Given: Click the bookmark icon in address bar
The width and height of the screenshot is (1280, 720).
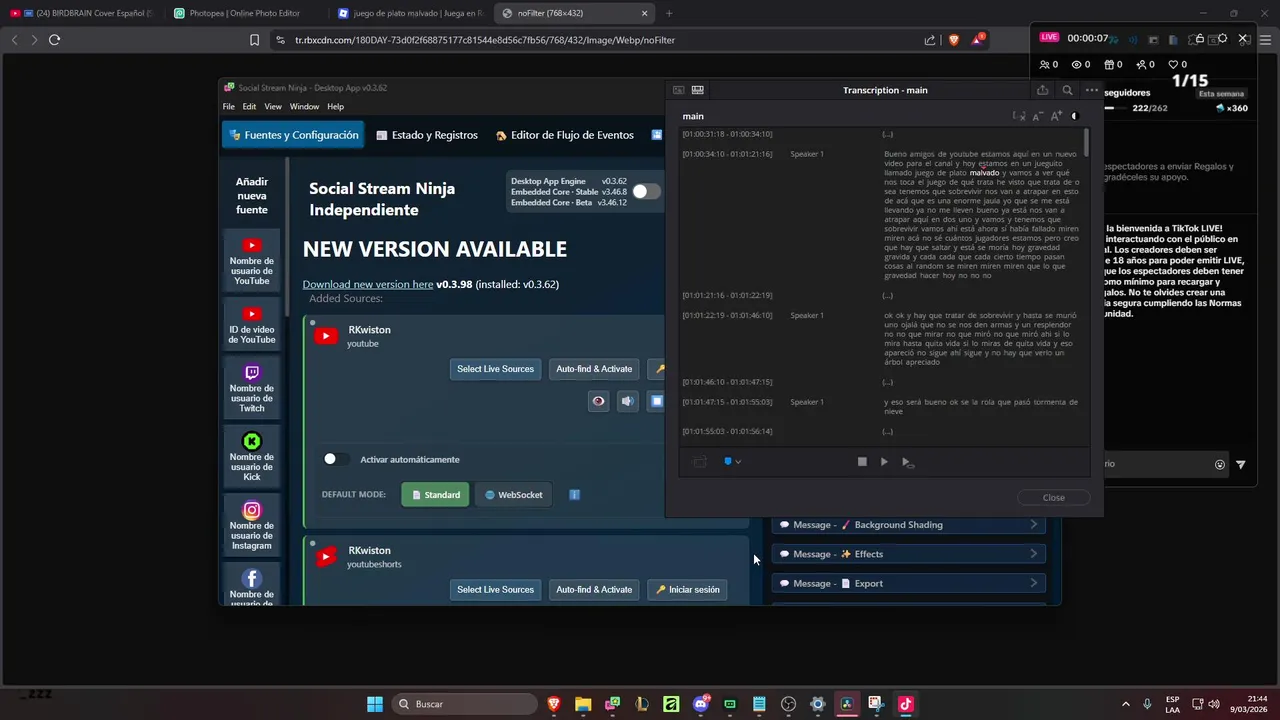Looking at the screenshot, I should coord(255,40).
